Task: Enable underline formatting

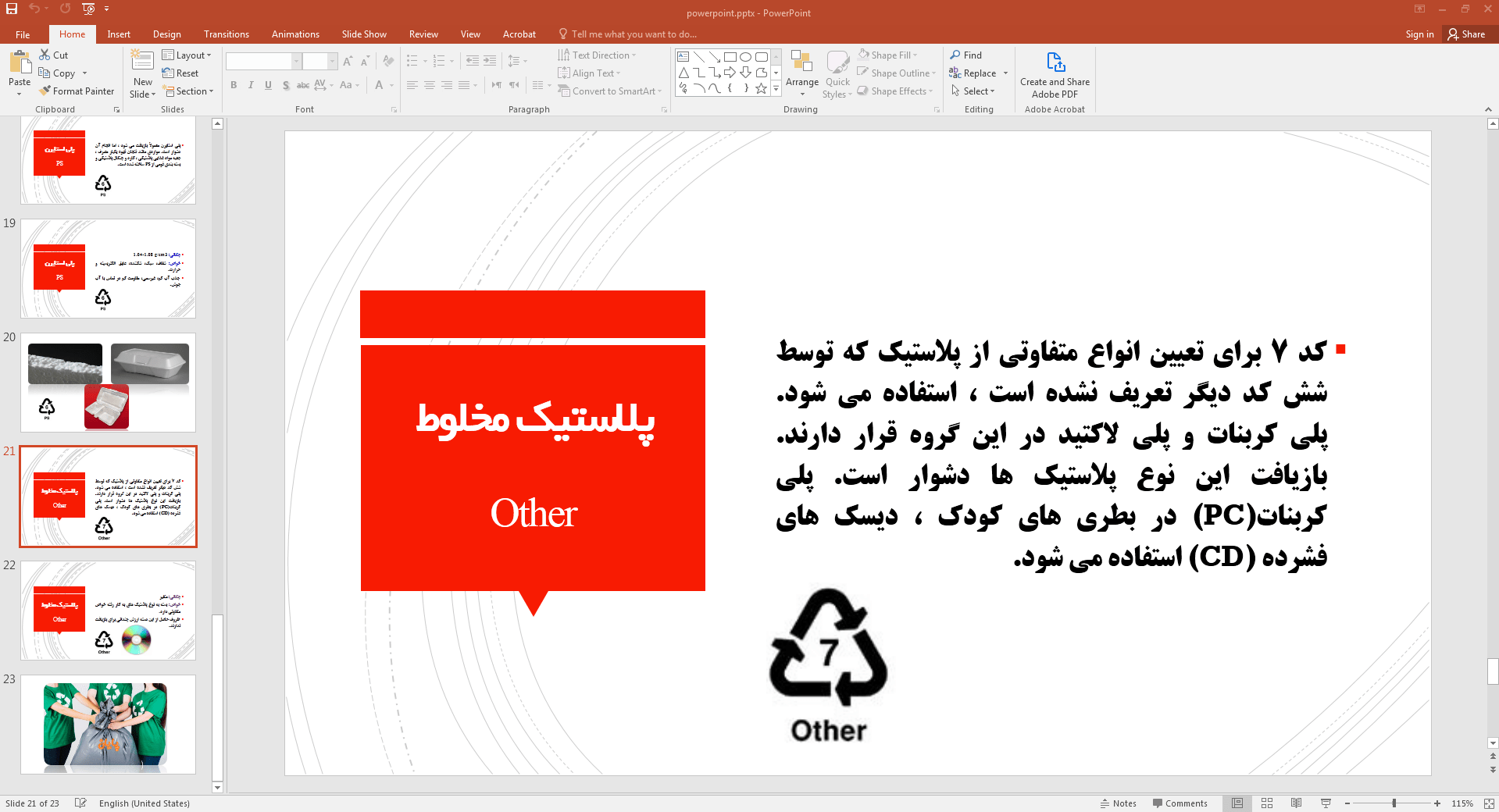Action: pyautogui.click(x=267, y=85)
